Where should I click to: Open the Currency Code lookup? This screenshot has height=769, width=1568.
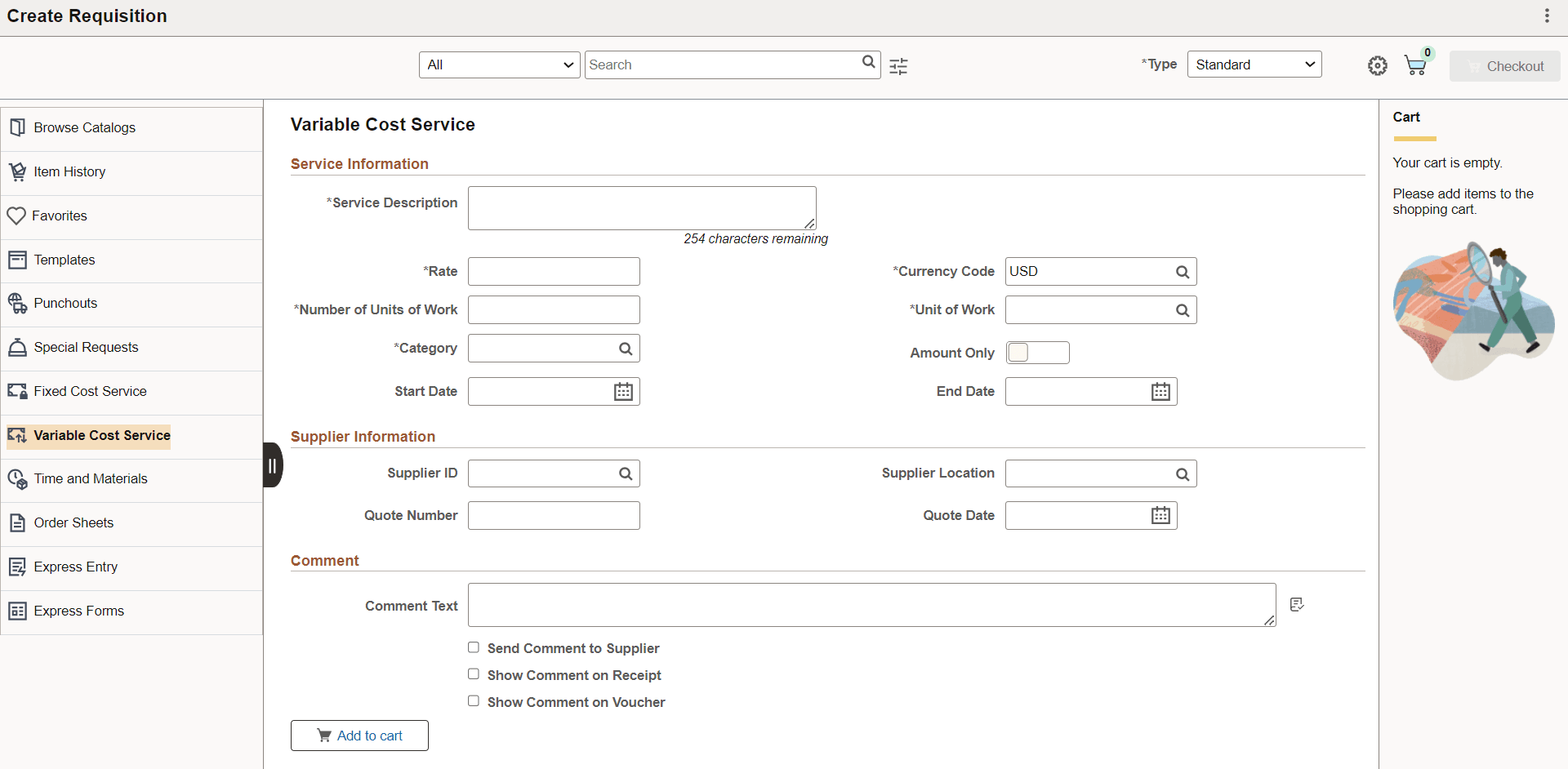1182,271
